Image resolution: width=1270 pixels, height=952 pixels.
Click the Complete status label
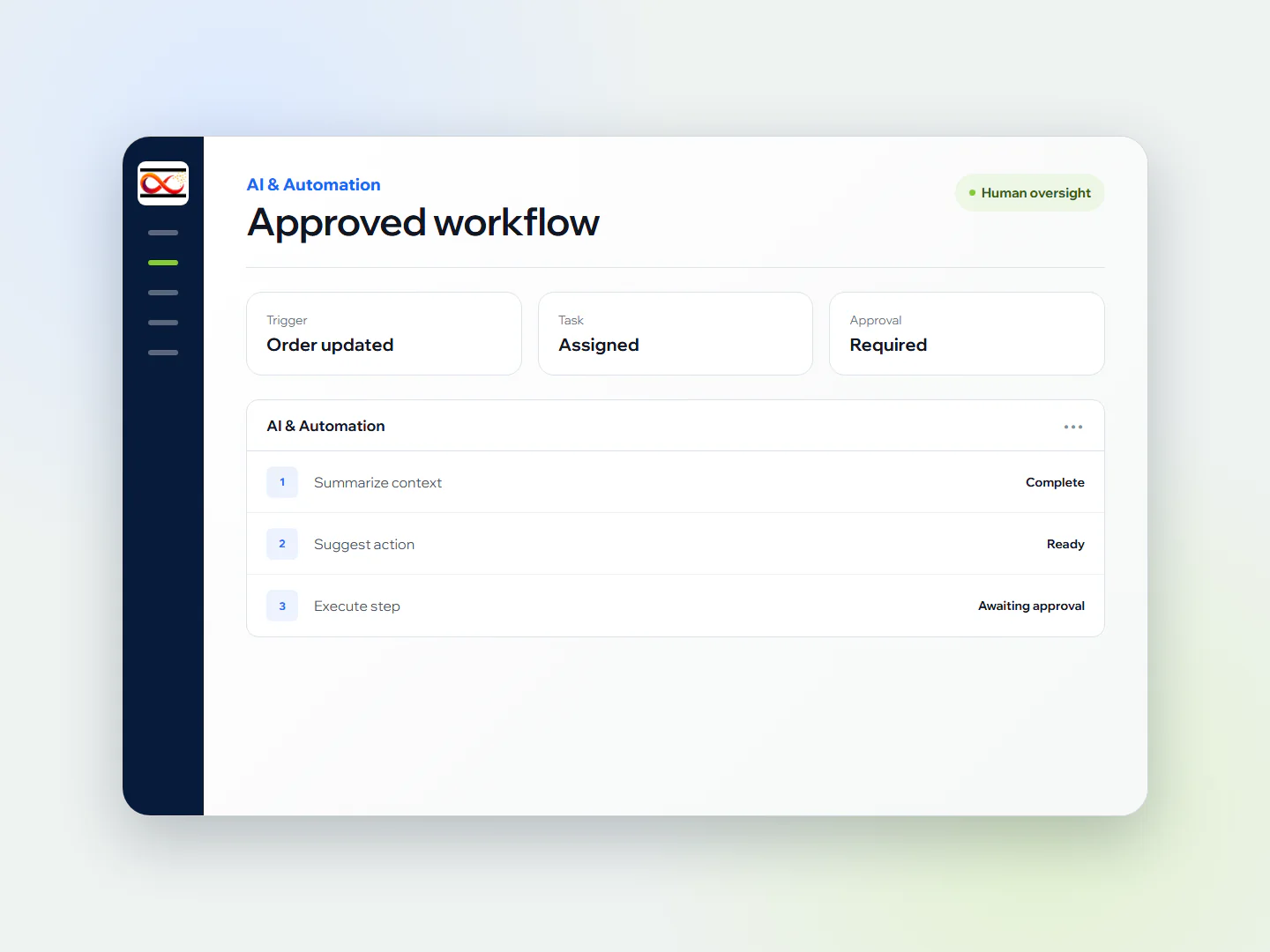pyautogui.click(x=1055, y=482)
